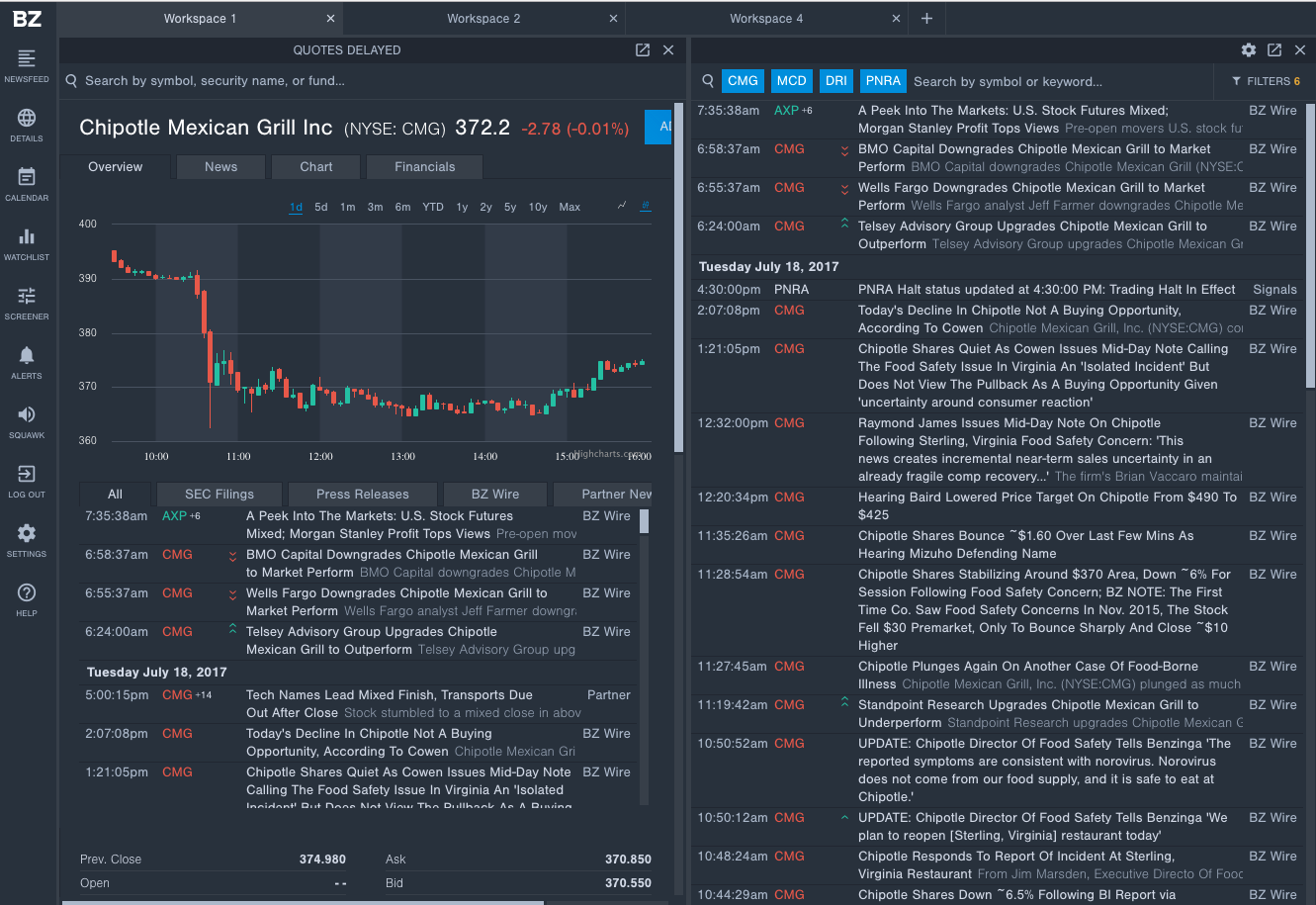Select the News tab for Chipotle
The image size is (1316, 905).
[220, 167]
